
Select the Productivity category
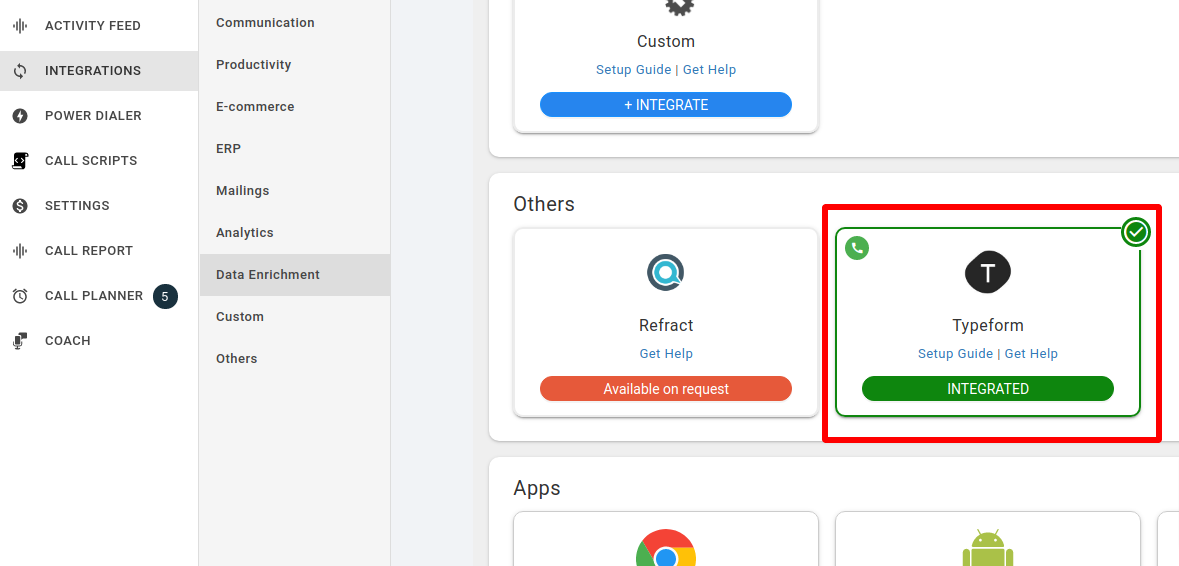[x=295, y=65]
